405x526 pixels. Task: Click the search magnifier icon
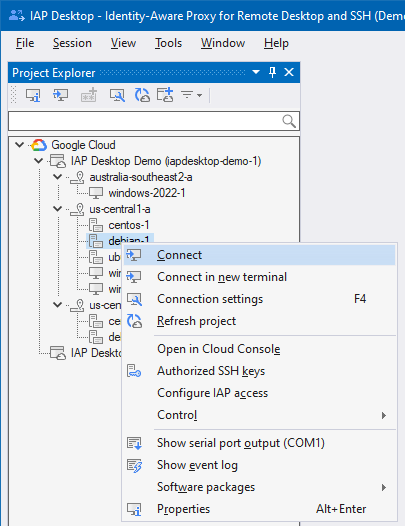289,121
